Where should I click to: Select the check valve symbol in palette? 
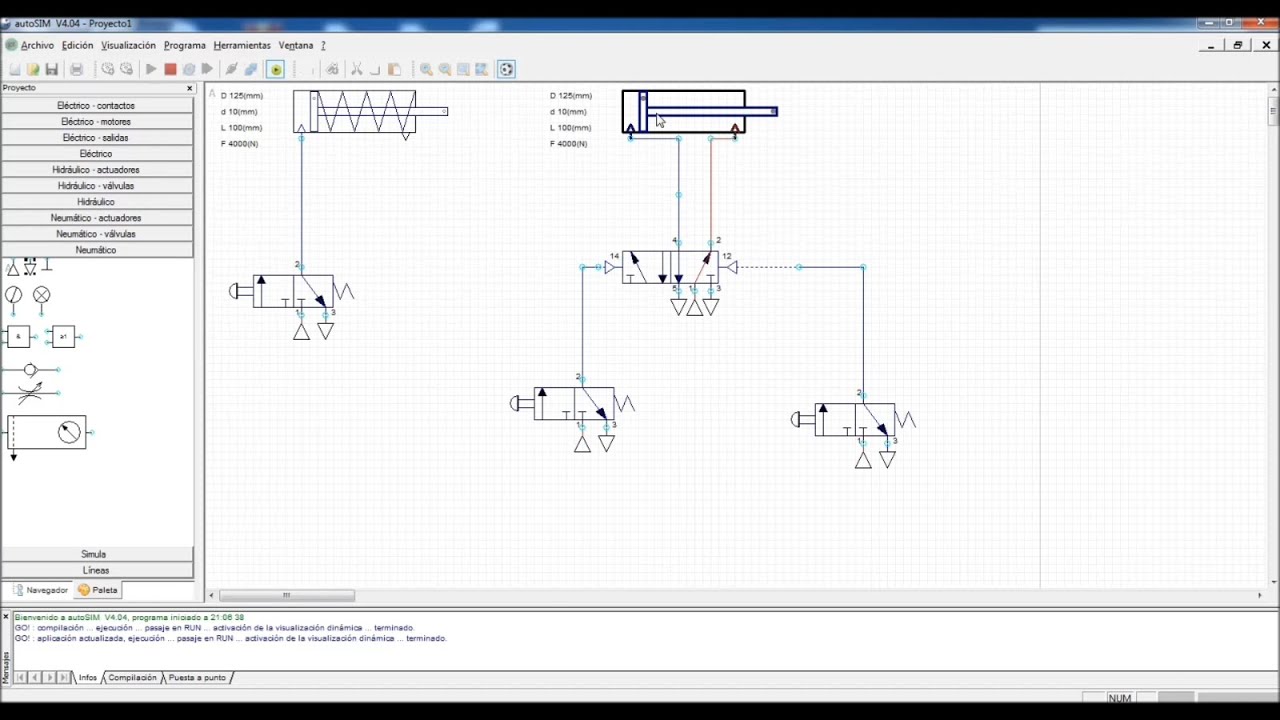point(31,370)
